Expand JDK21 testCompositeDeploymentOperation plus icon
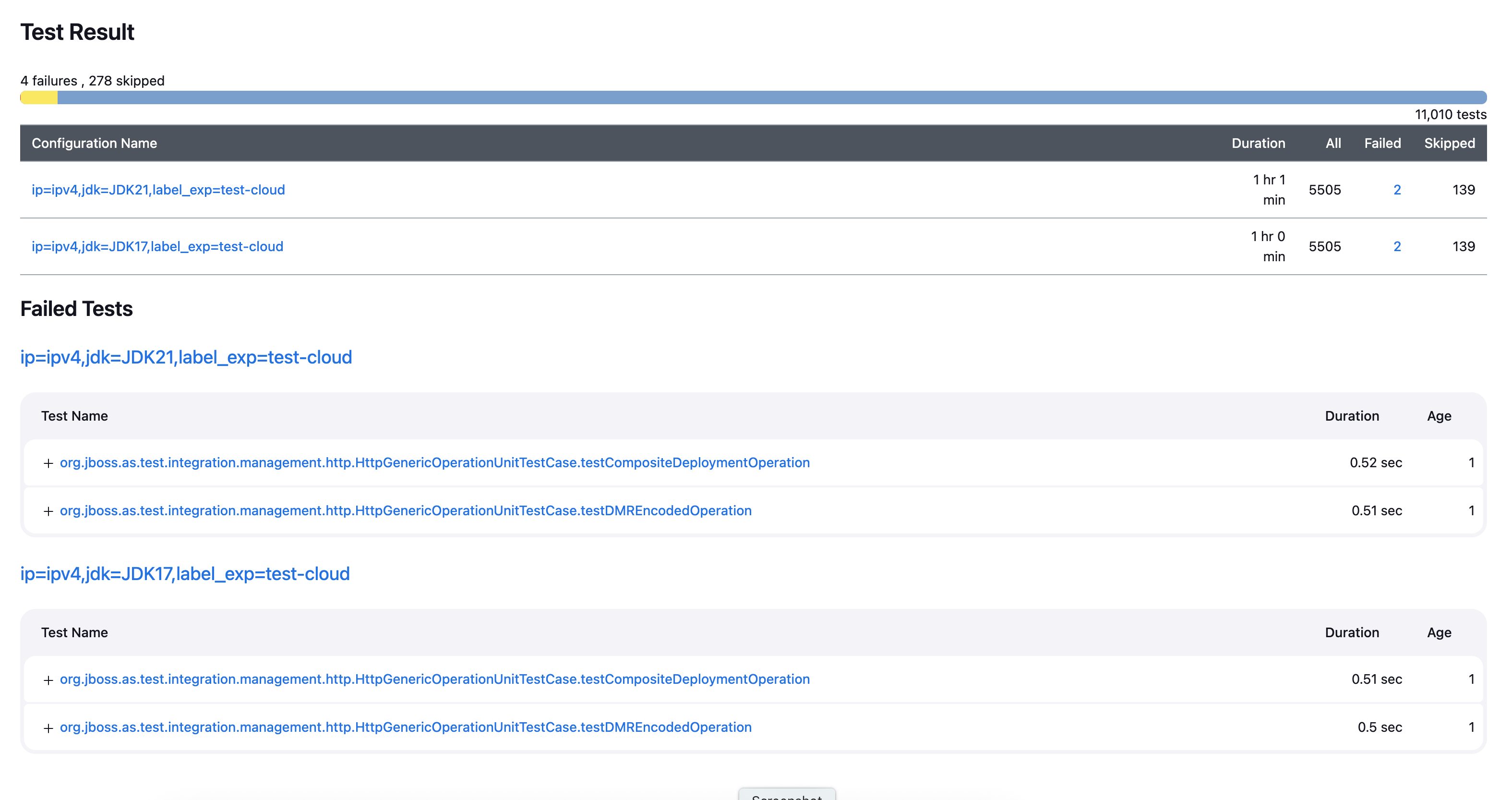Image resolution: width=1512 pixels, height=800 pixels. coord(48,463)
